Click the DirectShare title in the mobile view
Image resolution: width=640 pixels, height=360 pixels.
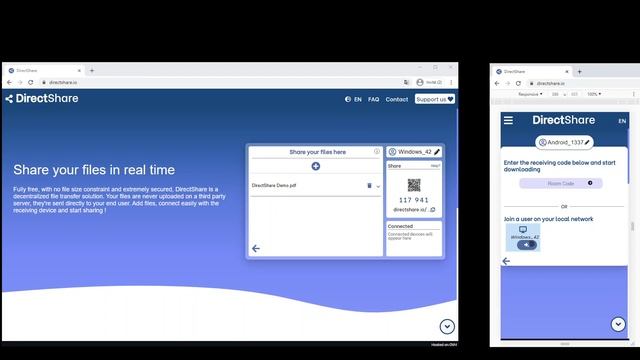click(564, 120)
